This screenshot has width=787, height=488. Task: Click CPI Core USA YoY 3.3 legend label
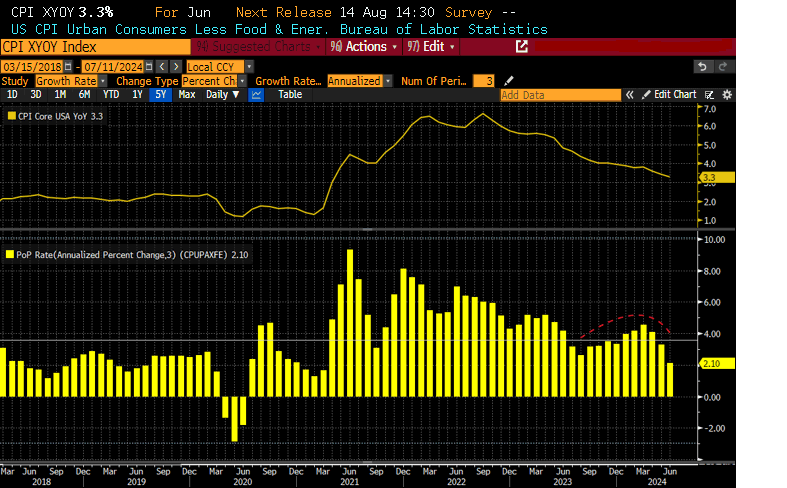click(60, 116)
